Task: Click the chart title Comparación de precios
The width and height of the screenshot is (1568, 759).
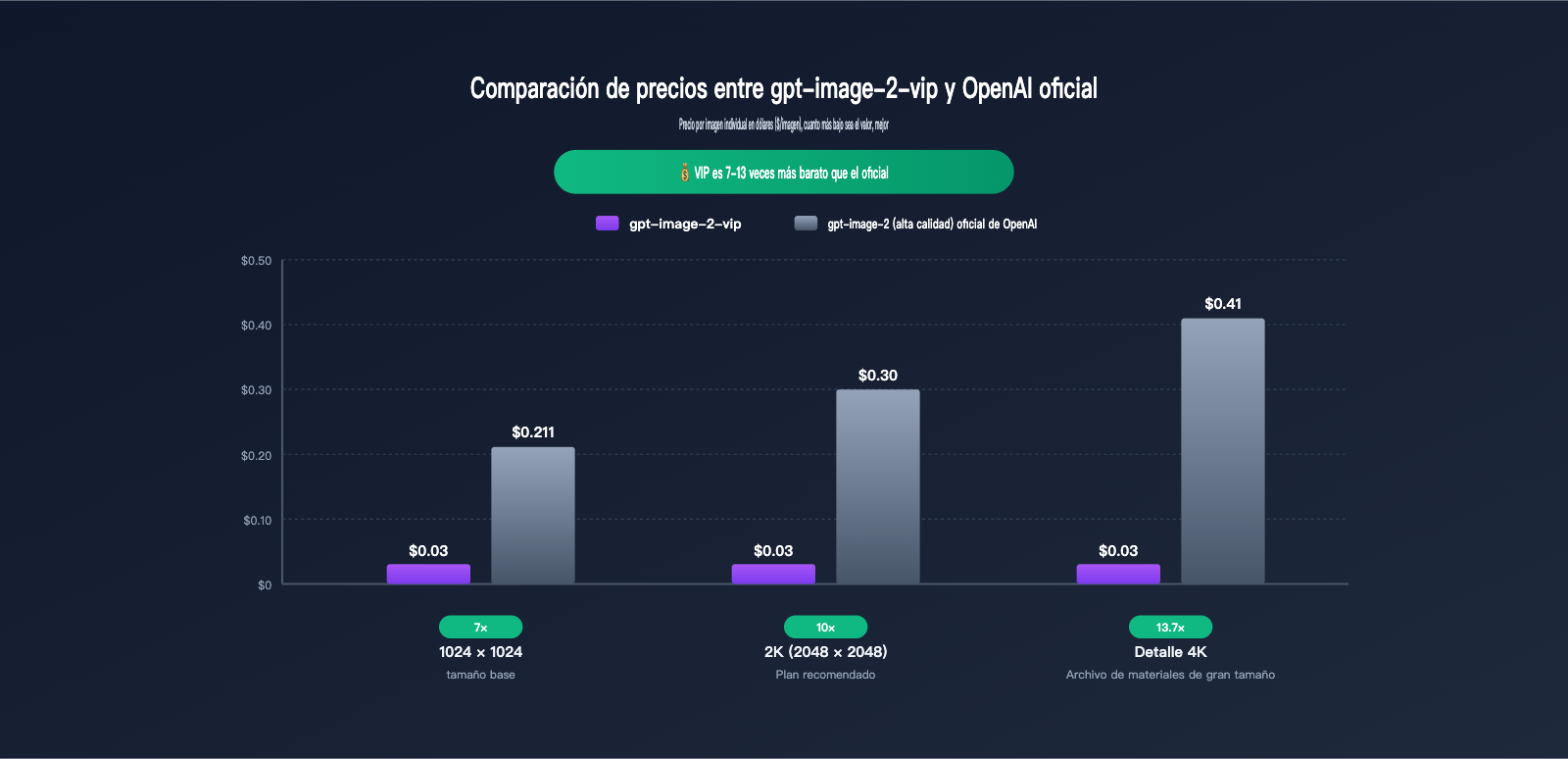Action: click(784, 88)
